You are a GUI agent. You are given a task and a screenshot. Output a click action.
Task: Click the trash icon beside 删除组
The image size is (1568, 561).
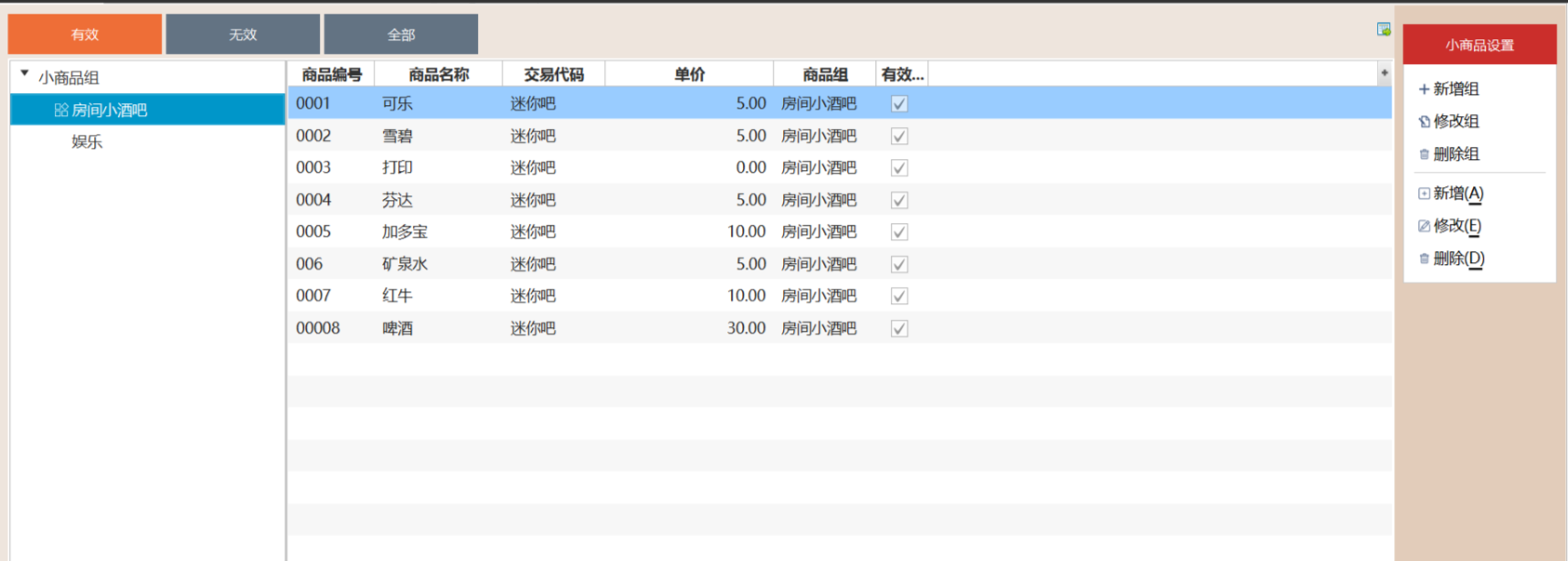(1424, 154)
